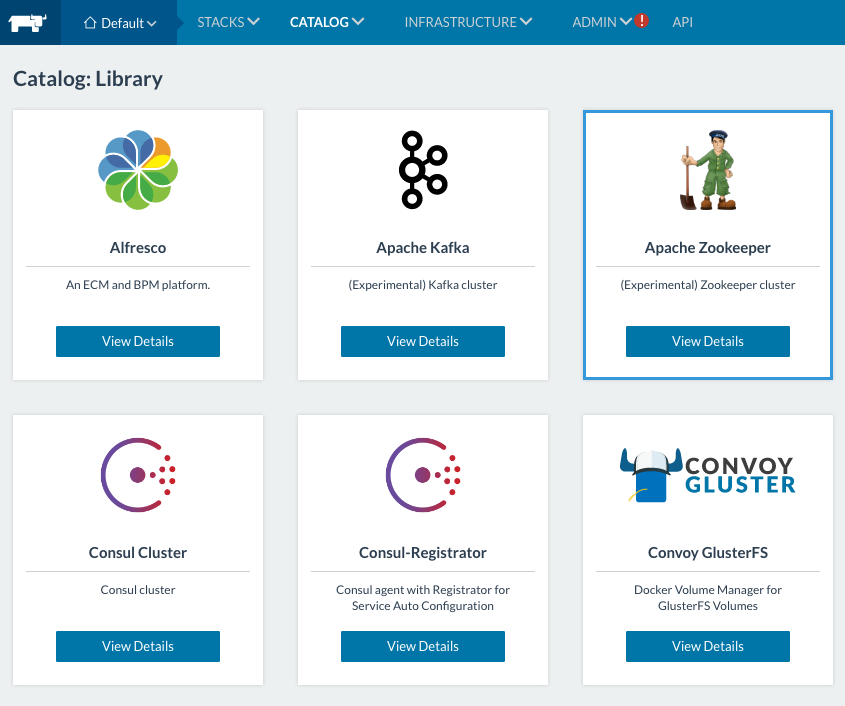Screen dimensions: 845x706
Task: Expand the Stacks menu
Action: tap(228, 22)
